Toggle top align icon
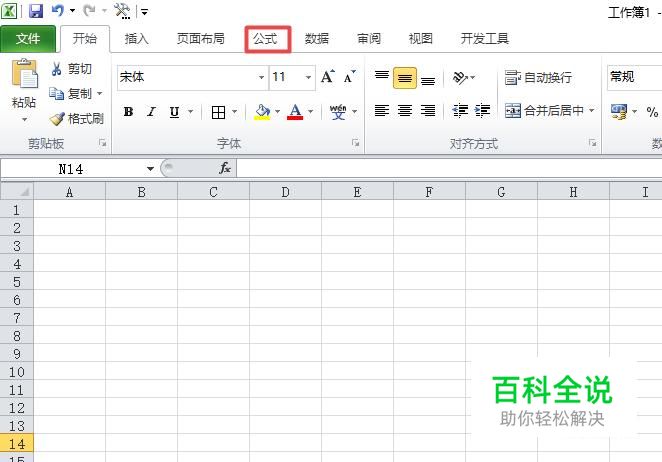 coord(382,77)
